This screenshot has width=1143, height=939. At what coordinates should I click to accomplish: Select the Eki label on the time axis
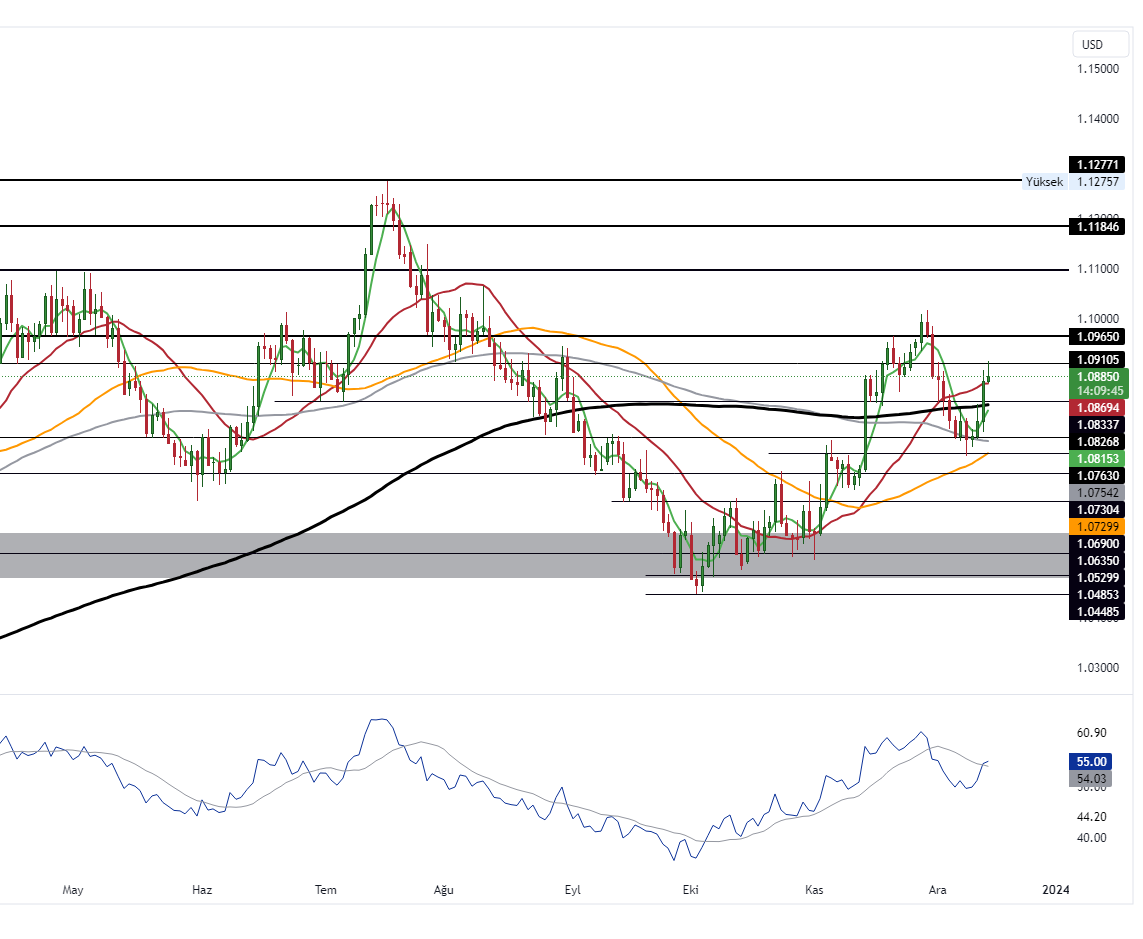pyautogui.click(x=689, y=889)
